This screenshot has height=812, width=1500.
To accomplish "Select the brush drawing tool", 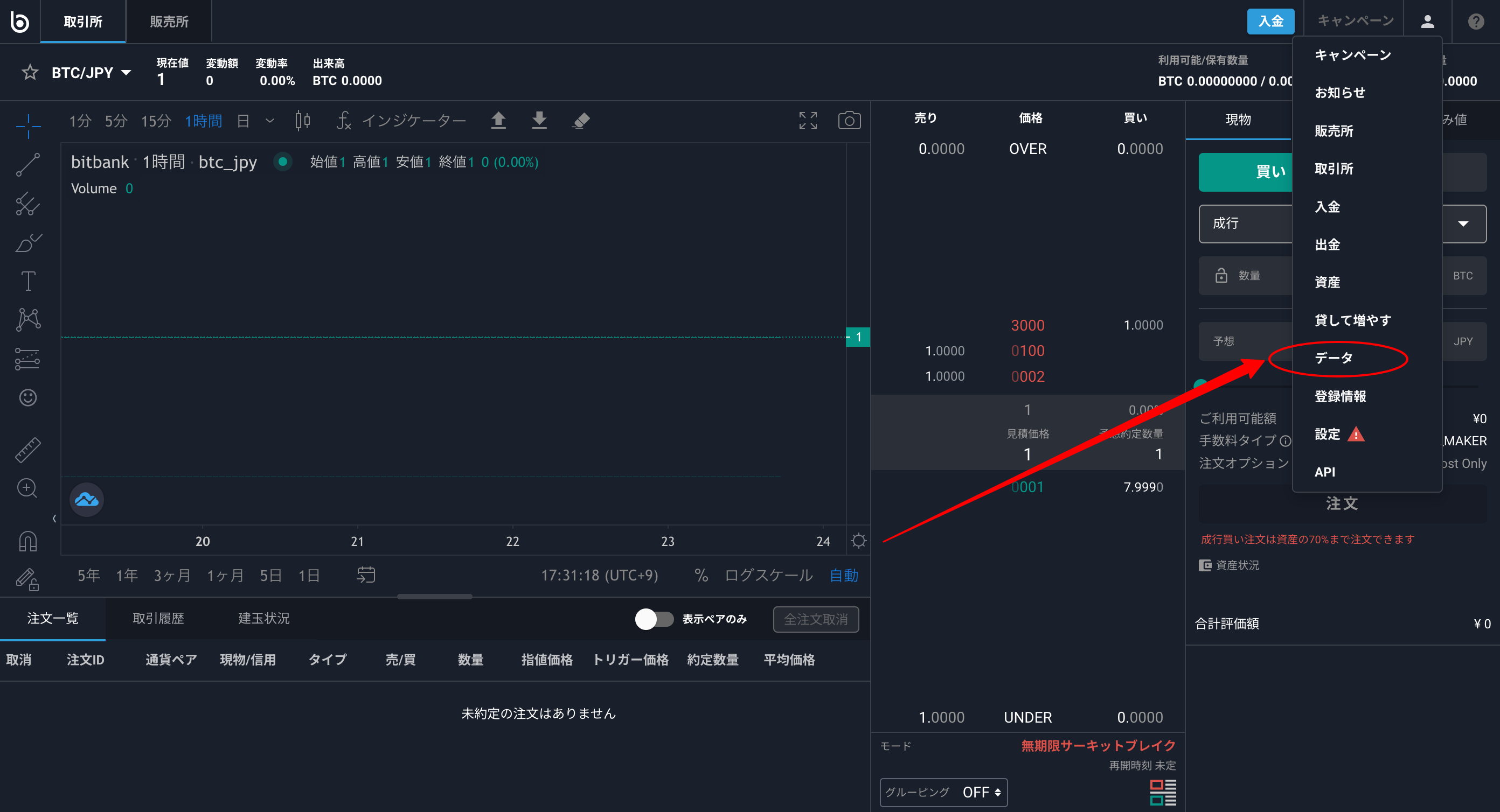I will click(x=28, y=242).
